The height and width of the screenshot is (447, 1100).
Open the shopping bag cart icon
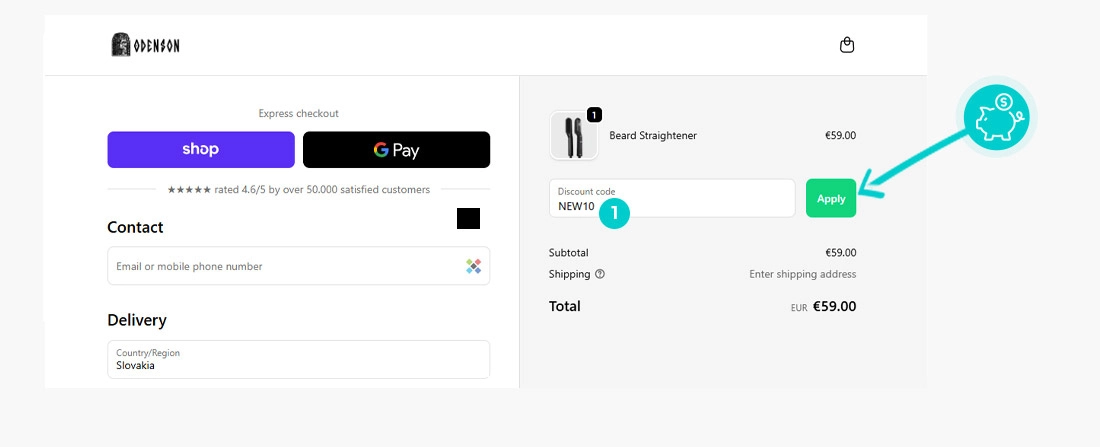coord(847,46)
